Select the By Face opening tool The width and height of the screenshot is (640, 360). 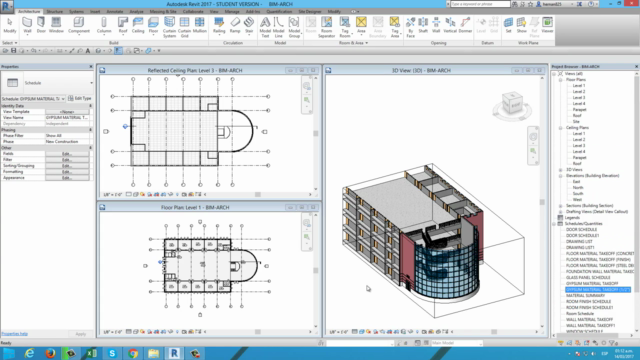point(411,27)
